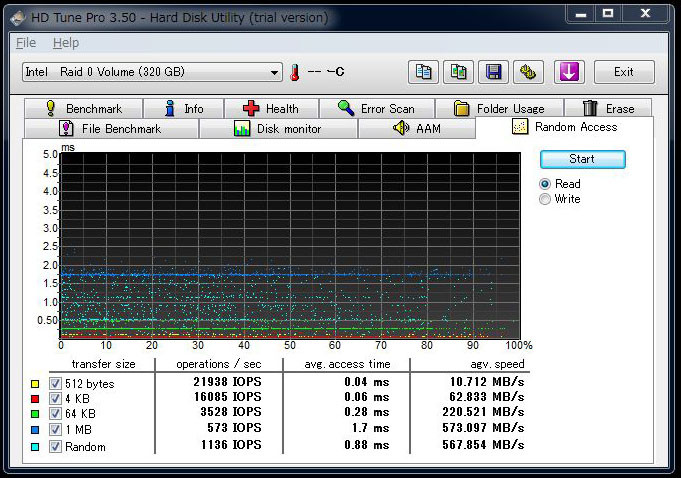Click the folder icon on Folder Usage tab
Image resolution: width=681 pixels, height=478 pixels.
[461, 108]
